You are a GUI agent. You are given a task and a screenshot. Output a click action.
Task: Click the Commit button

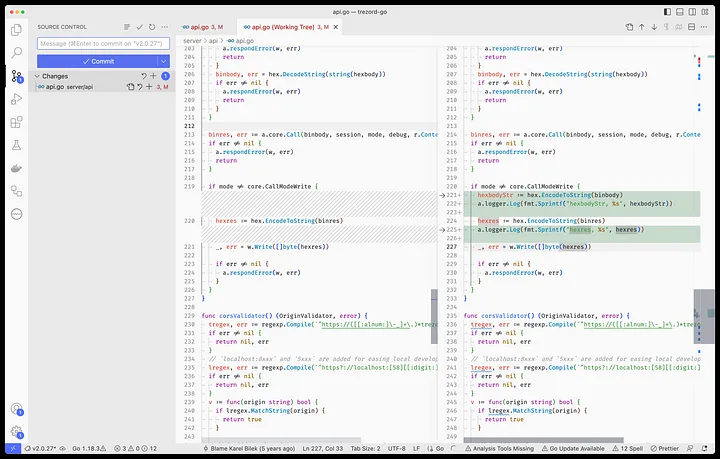pyautogui.click(x=97, y=61)
